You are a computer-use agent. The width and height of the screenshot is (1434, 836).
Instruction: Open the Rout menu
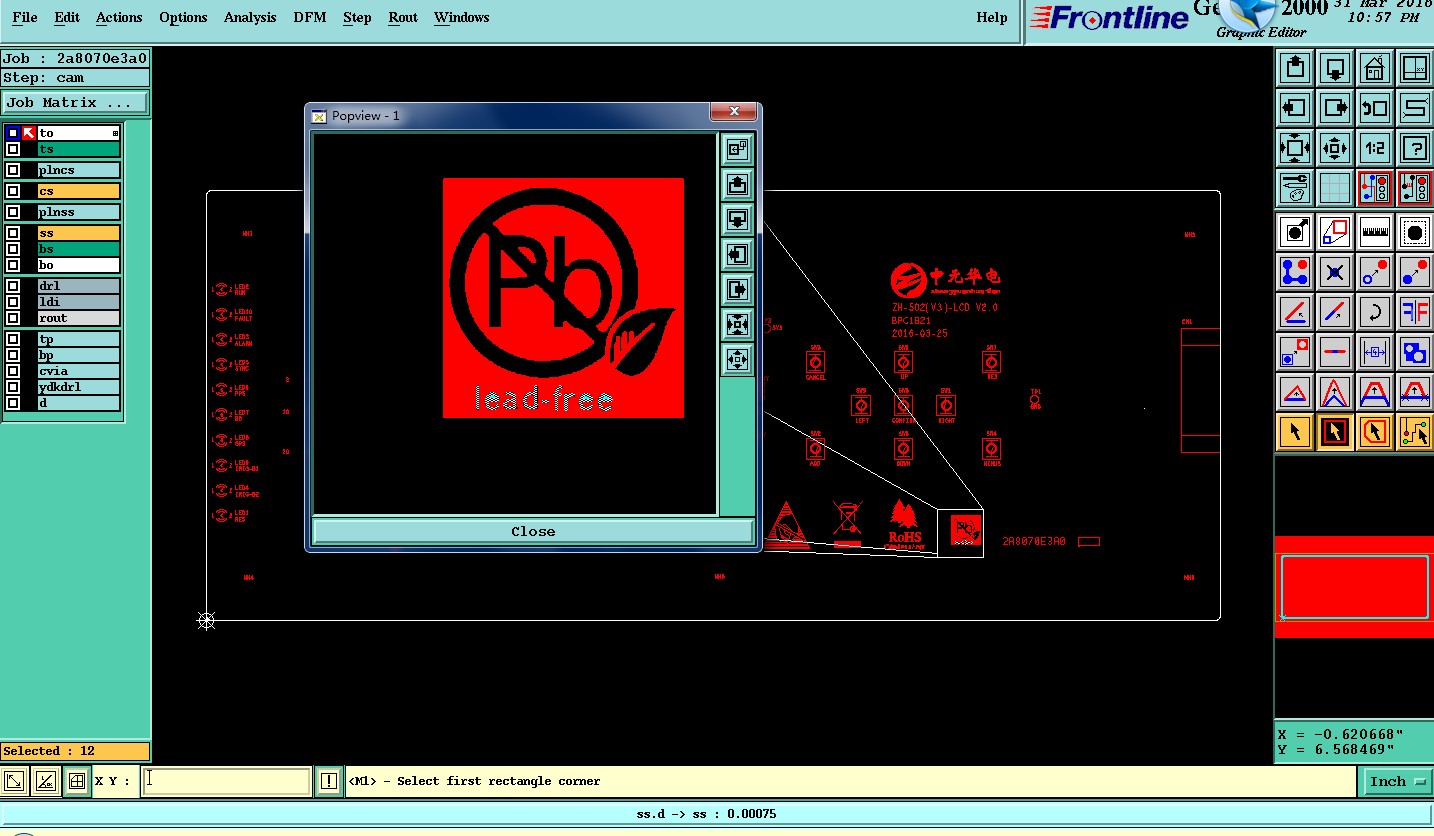click(x=403, y=17)
